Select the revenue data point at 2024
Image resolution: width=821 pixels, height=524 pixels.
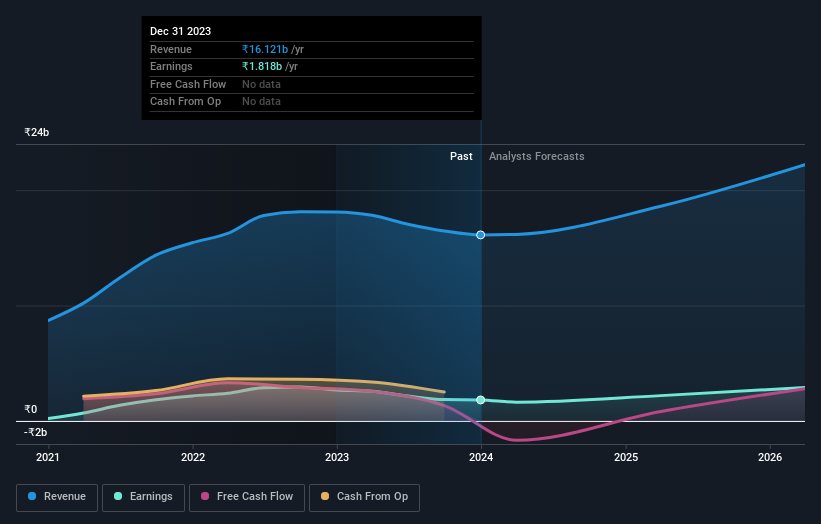[x=481, y=235]
